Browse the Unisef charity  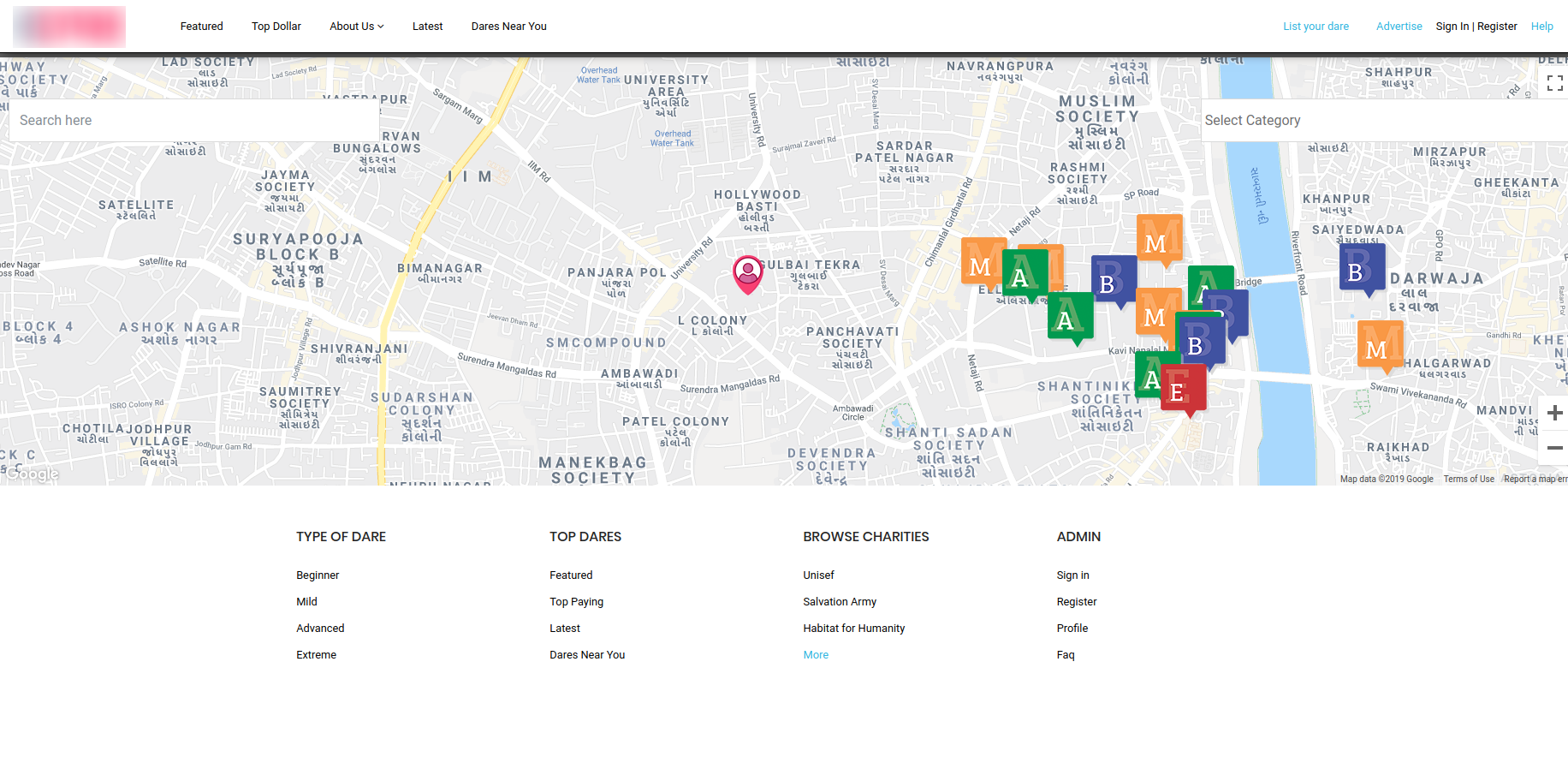(818, 575)
